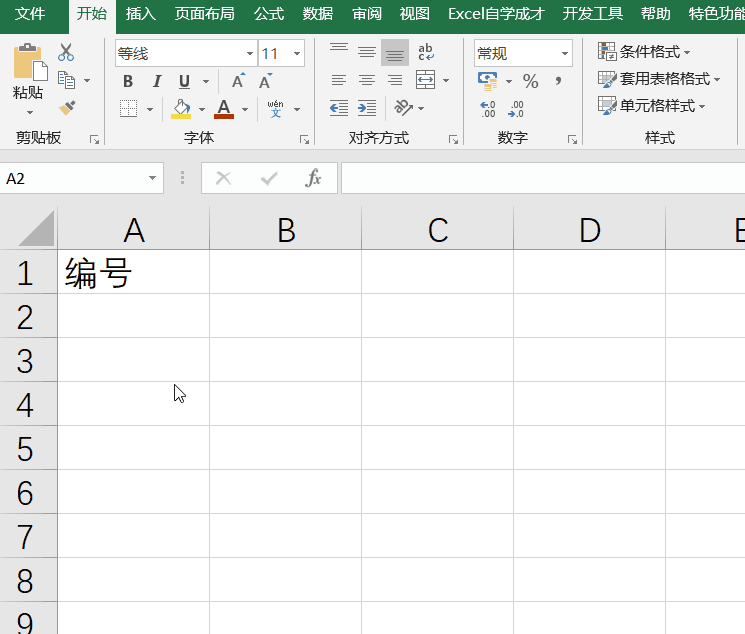Click Insert Function fx button

(313, 178)
